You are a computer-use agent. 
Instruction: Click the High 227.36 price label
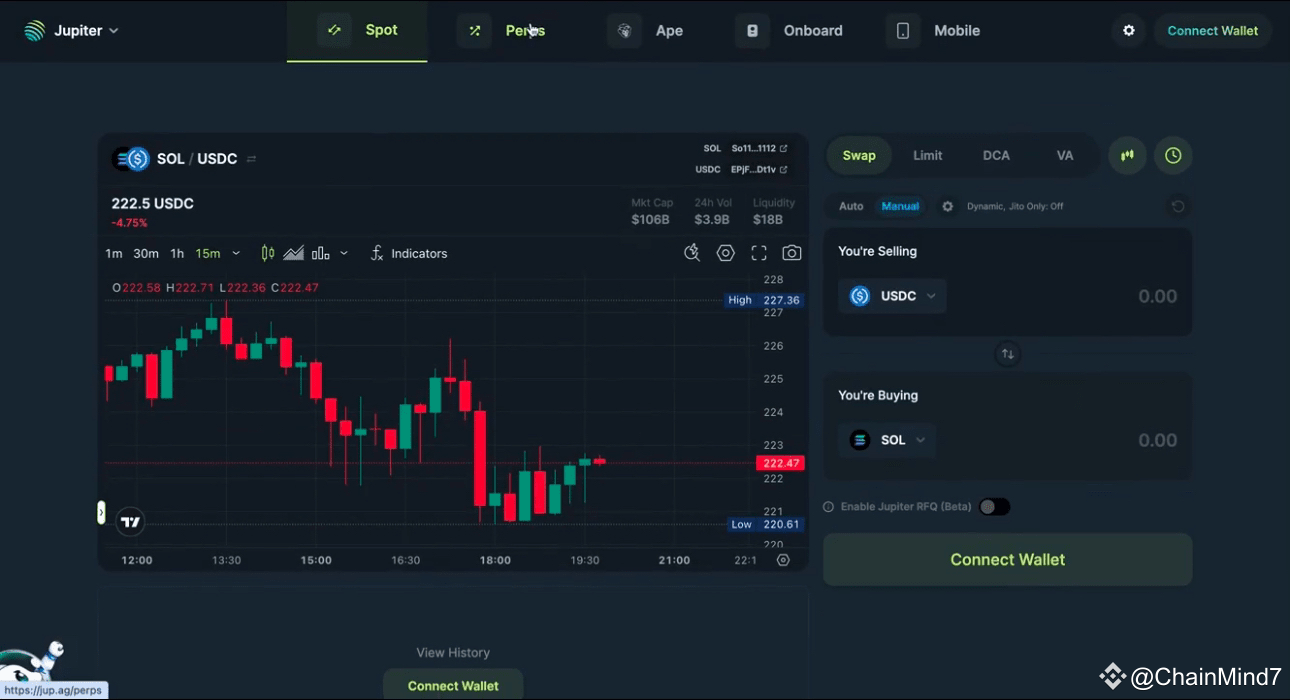[765, 300]
